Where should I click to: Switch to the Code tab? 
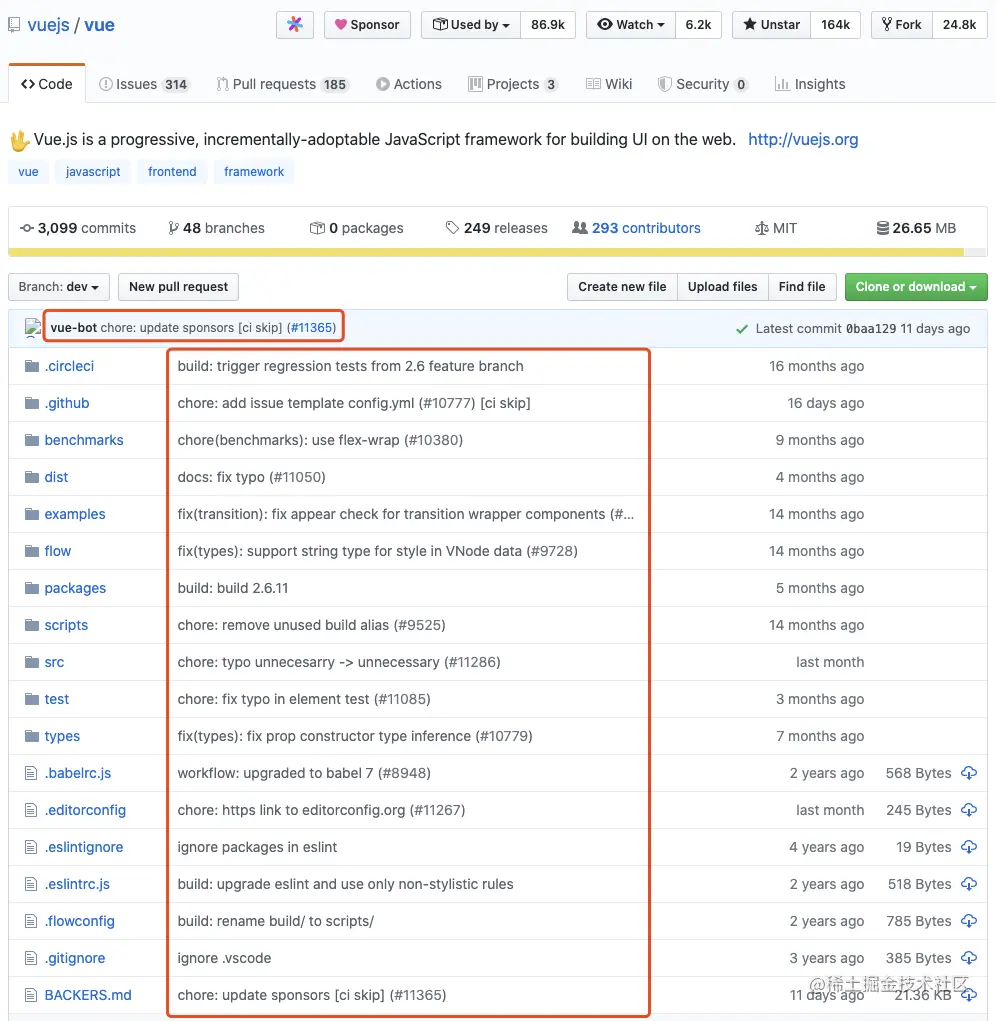[x=47, y=84]
